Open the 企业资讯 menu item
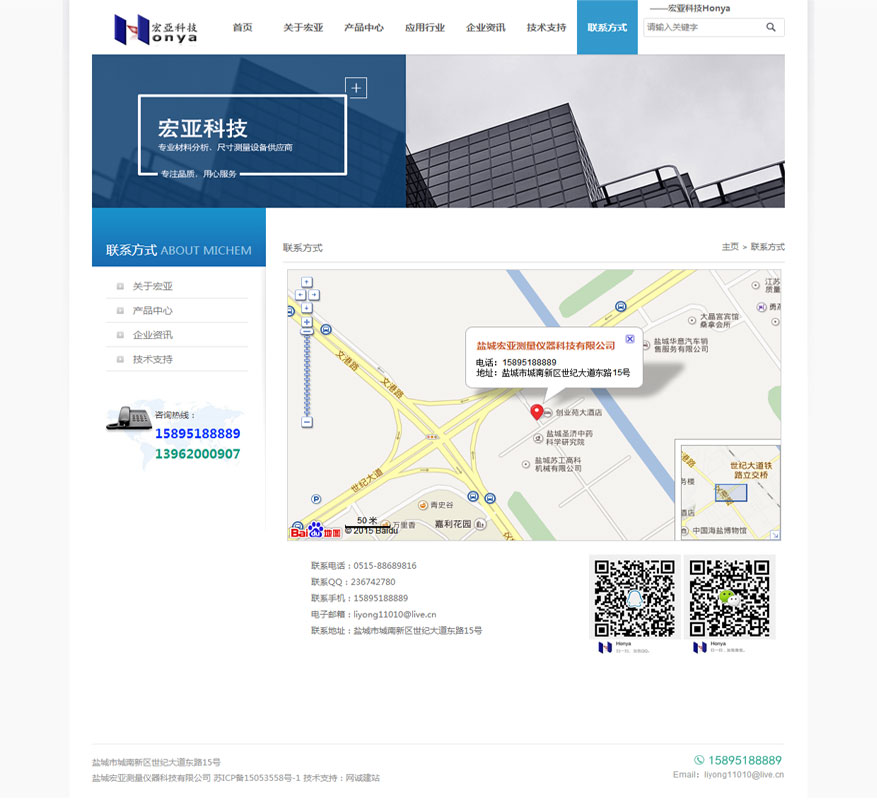The image size is (877, 800). tap(485, 27)
